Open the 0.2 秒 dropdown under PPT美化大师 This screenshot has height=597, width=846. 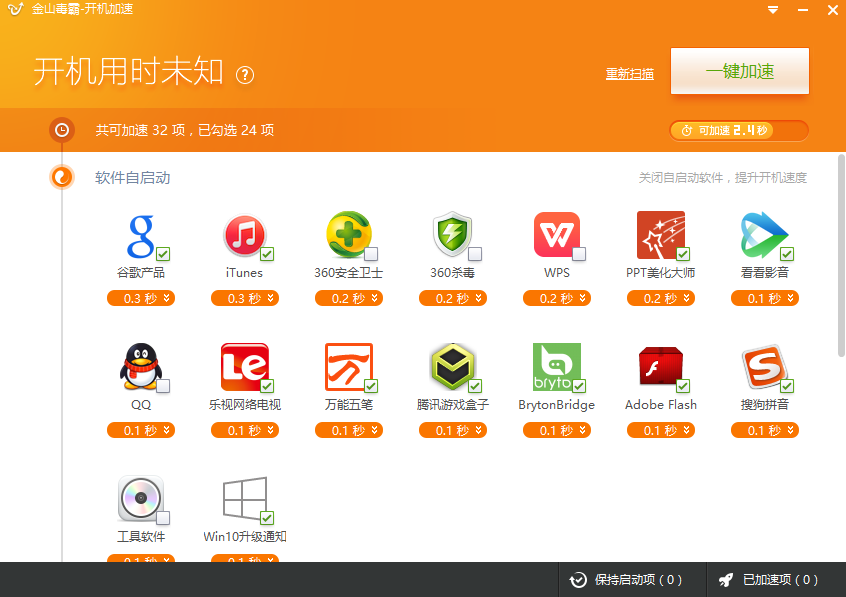(661, 298)
